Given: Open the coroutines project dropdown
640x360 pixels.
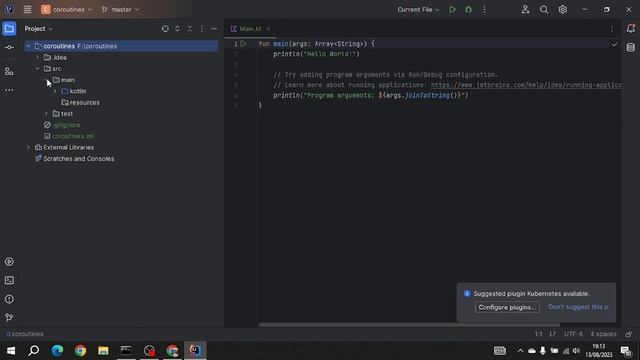Looking at the screenshot, I should pyautogui.click(x=67, y=9).
